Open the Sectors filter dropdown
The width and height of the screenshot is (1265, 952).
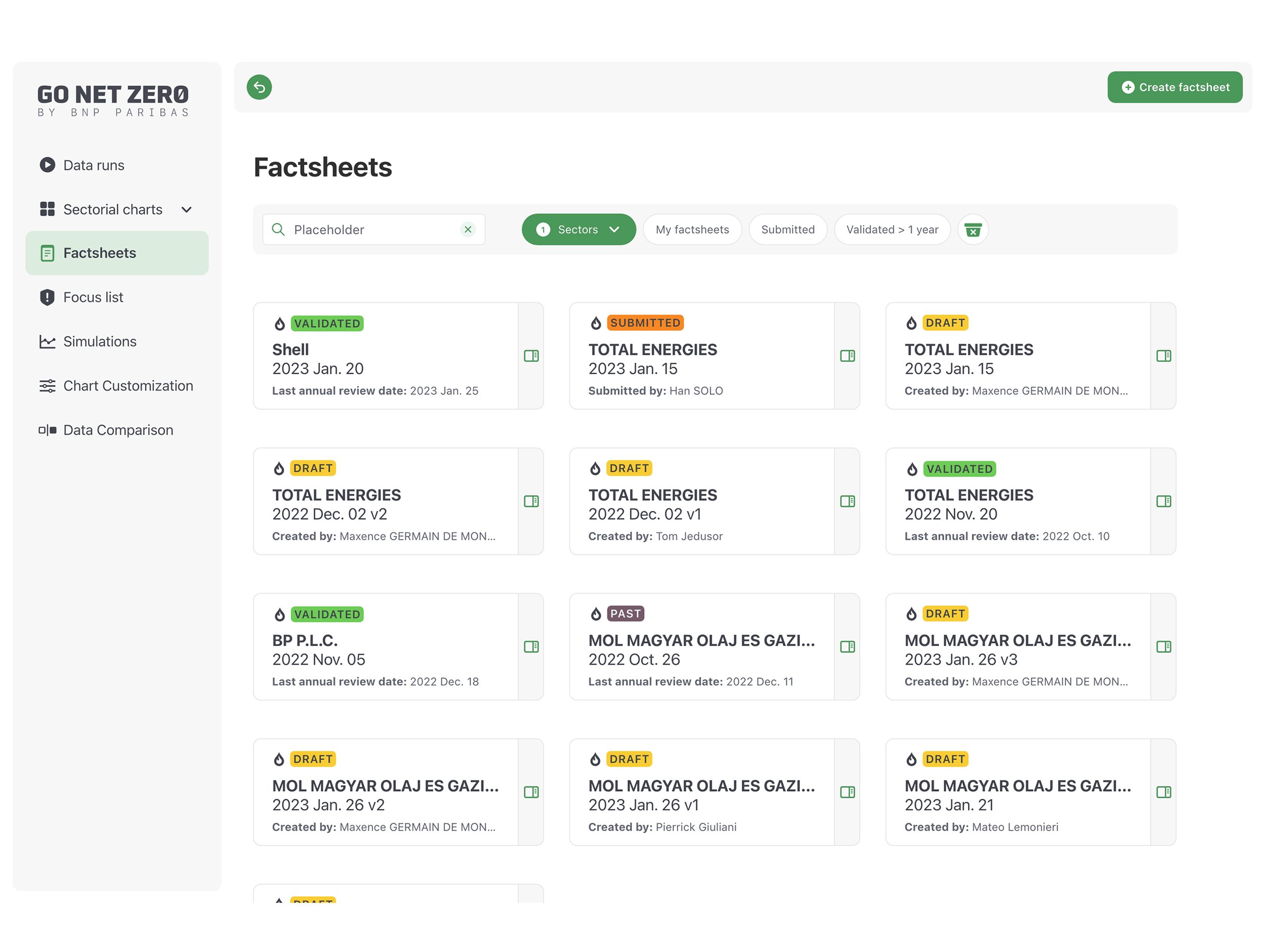[578, 229]
